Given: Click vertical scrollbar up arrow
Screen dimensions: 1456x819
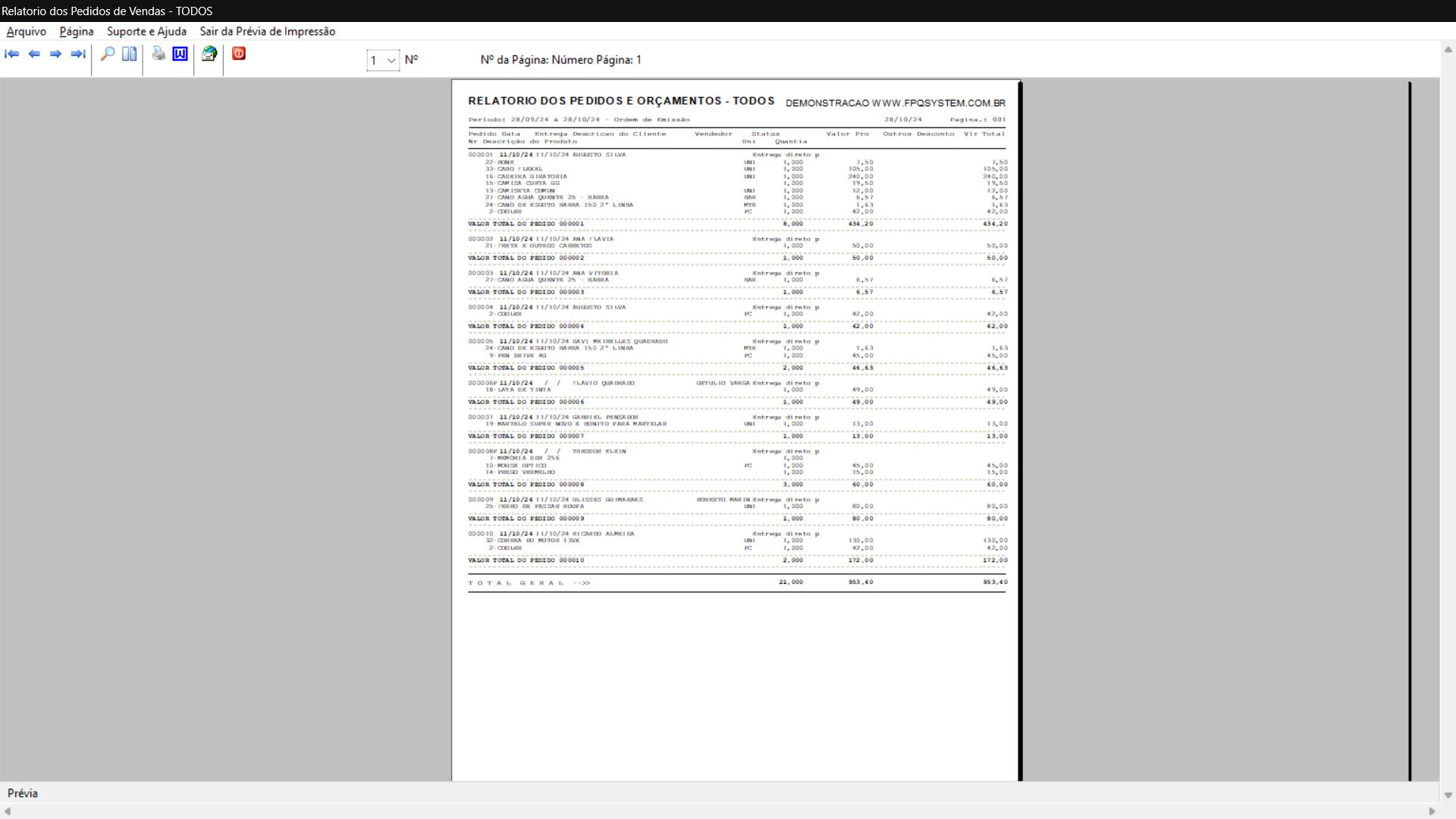Looking at the screenshot, I should 1448,50.
